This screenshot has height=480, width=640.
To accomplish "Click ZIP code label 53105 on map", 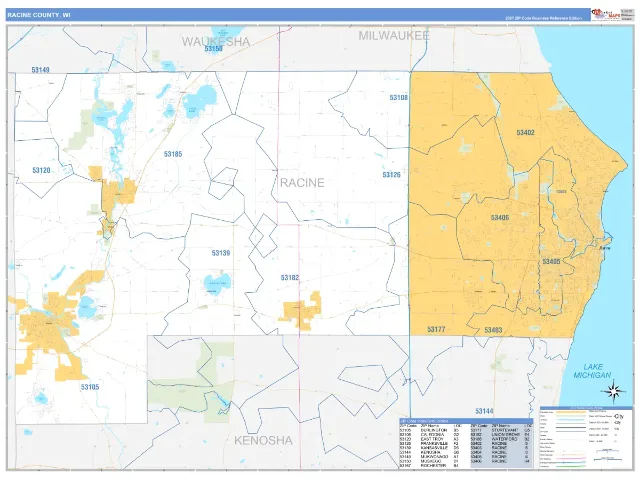I will coord(90,387).
